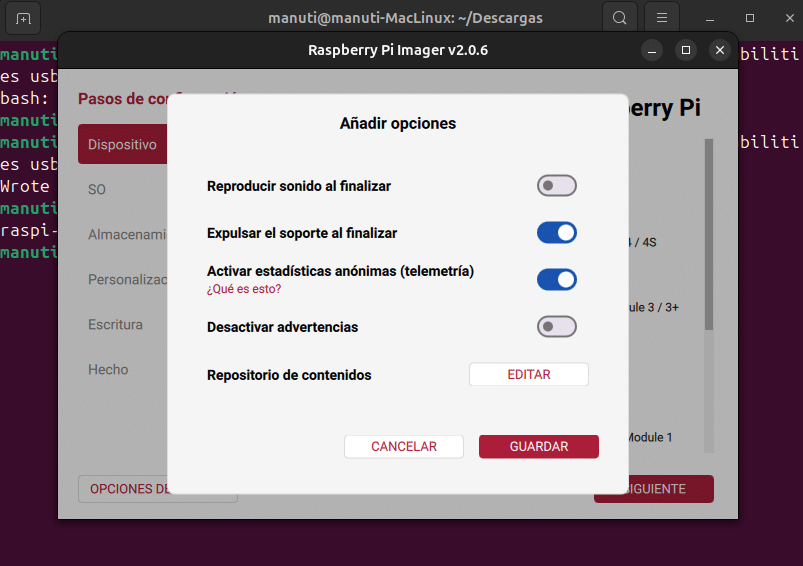Open new tab icon in terminal window
The width and height of the screenshot is (803, 566).
pos(23,18)
